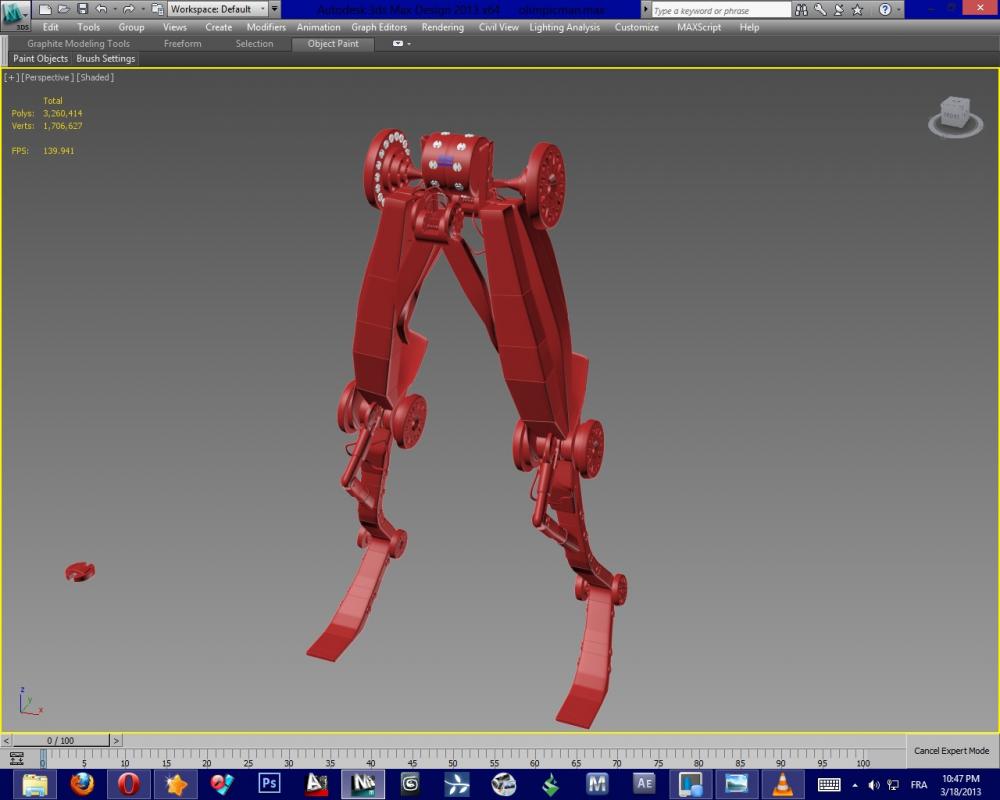Click the 3ds Max application menu logo
Image resolution: width=1000 pixels, height=800 pixels.
point(16,16)
